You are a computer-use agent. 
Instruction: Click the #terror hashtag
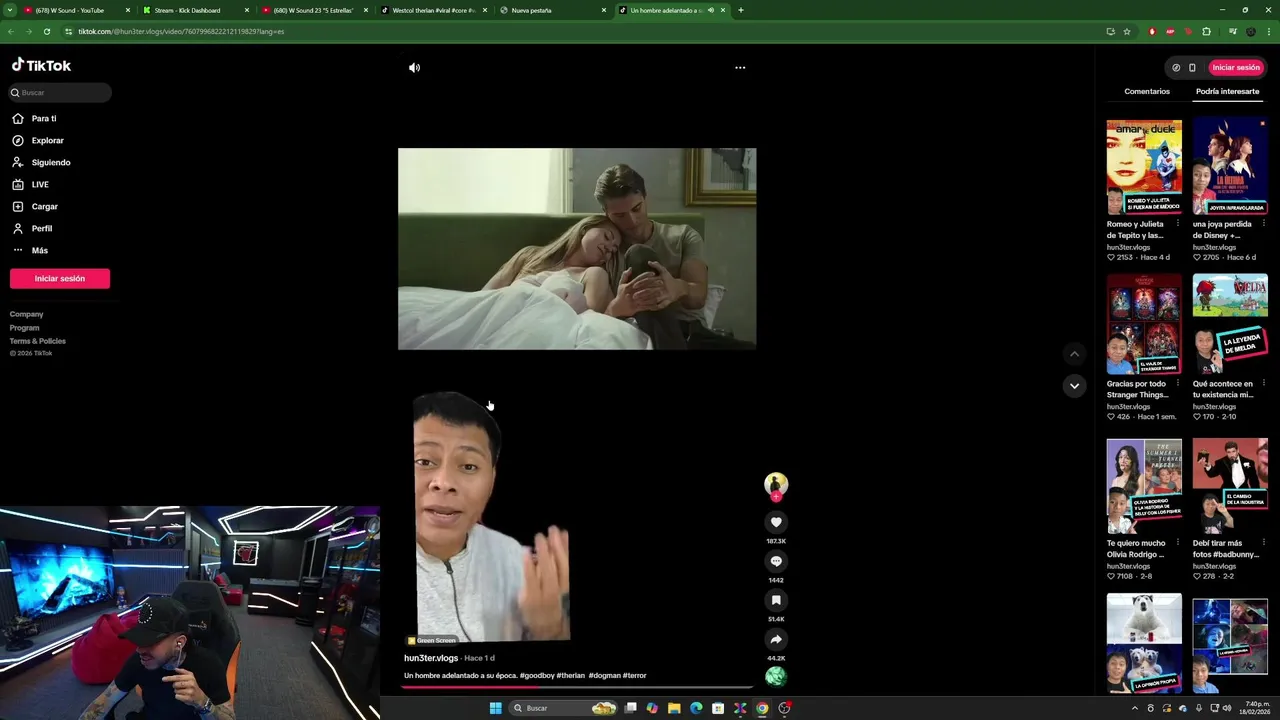[635, 676]
